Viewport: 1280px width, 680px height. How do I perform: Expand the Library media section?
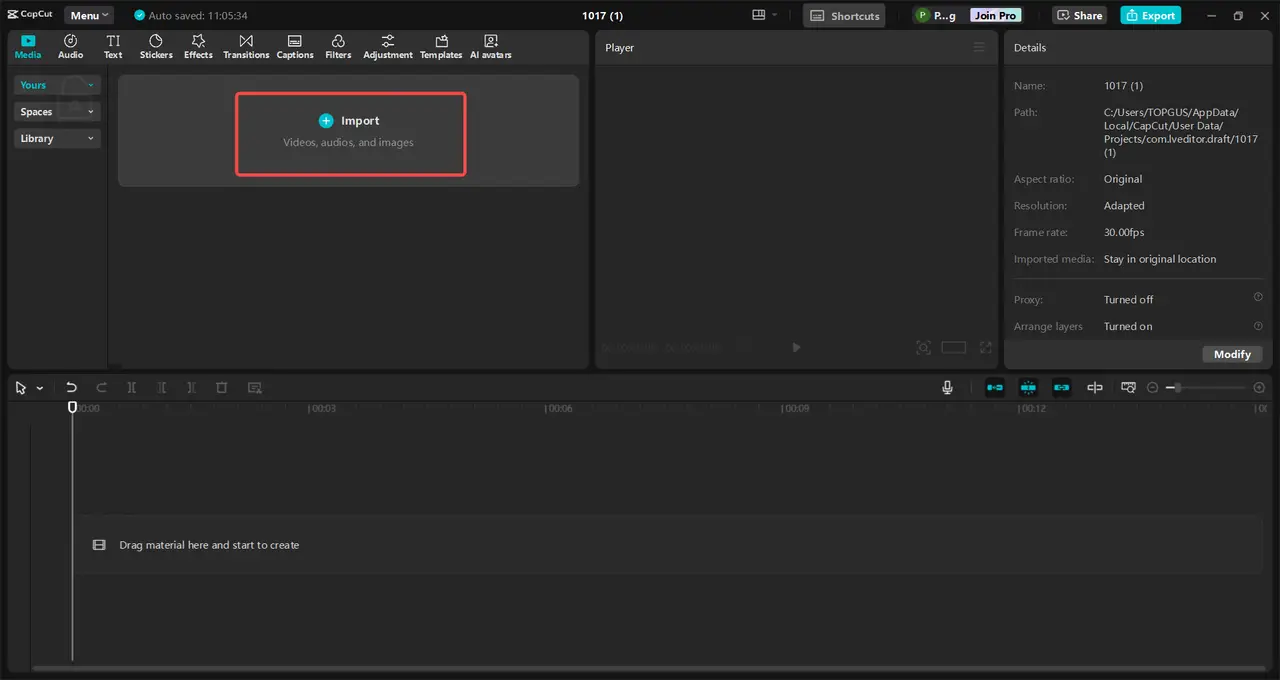[56, 138]
